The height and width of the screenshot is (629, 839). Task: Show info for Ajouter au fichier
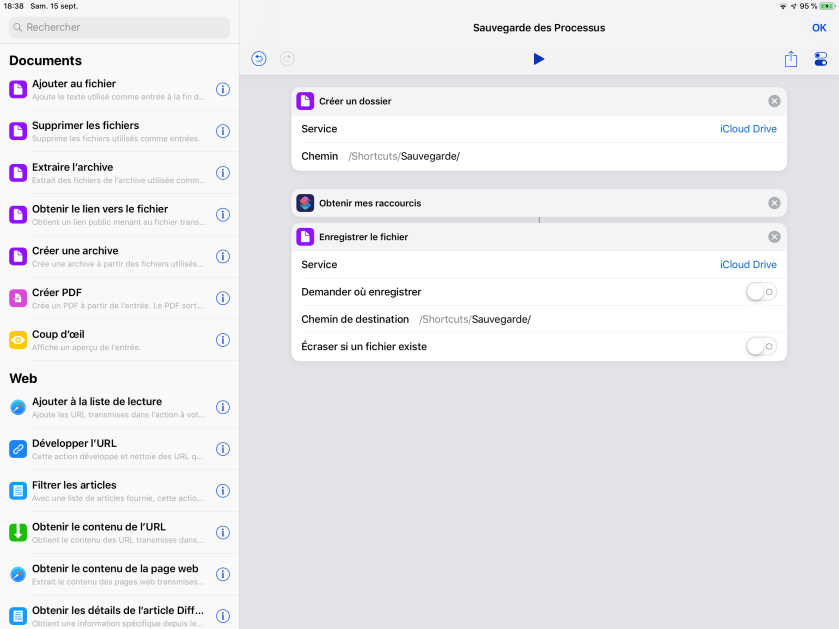[223, 90]
